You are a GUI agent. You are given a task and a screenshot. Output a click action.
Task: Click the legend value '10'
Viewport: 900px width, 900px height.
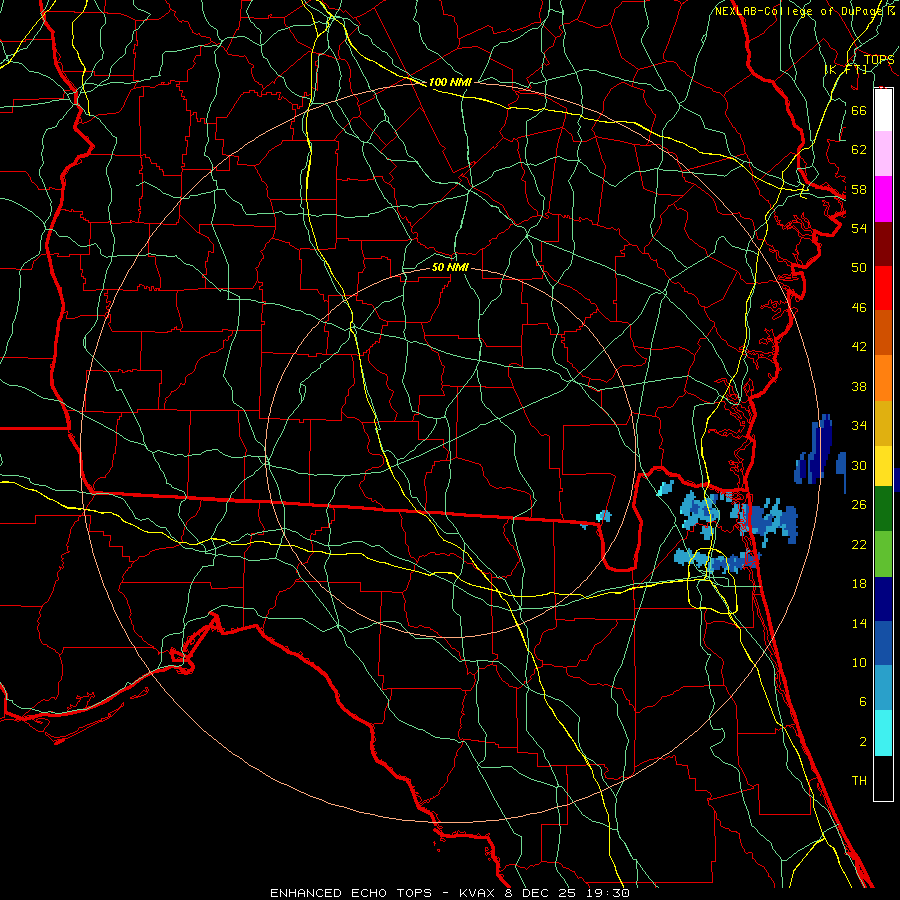tap(859, 662)
